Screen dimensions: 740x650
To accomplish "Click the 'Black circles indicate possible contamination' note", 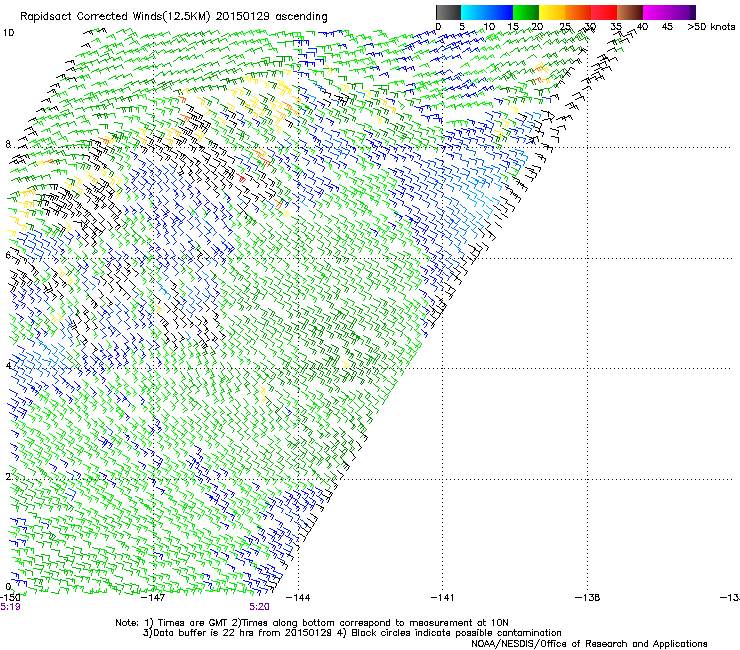I will tap(456, 633).
